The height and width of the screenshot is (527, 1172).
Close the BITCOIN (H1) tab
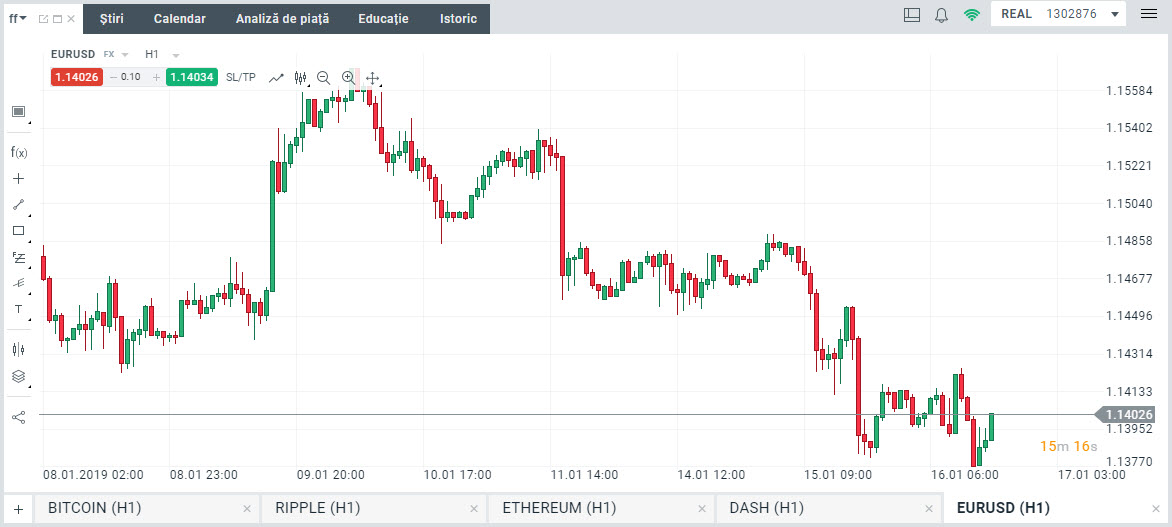247,509
